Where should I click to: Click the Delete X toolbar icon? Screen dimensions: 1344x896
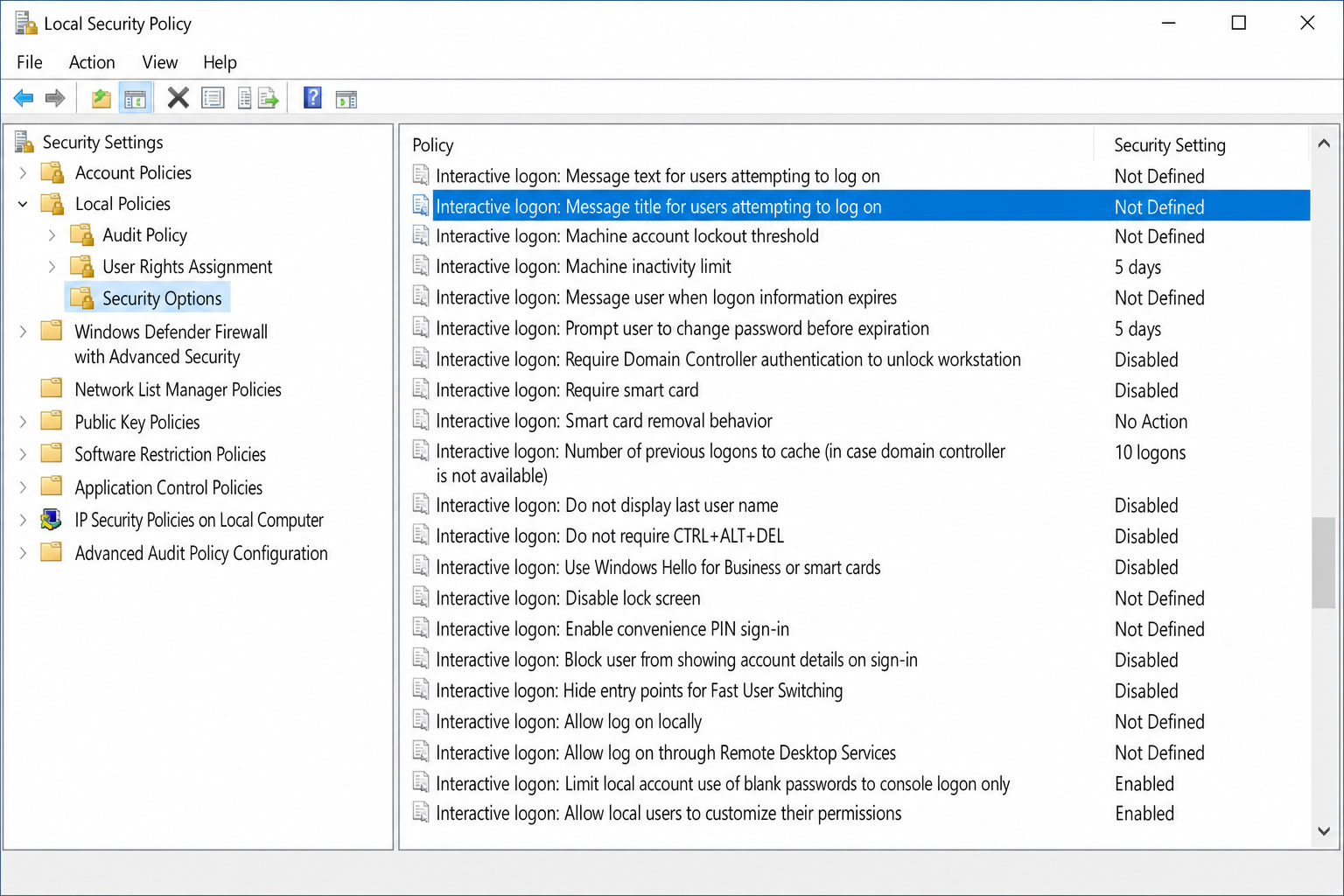point(178,98)
